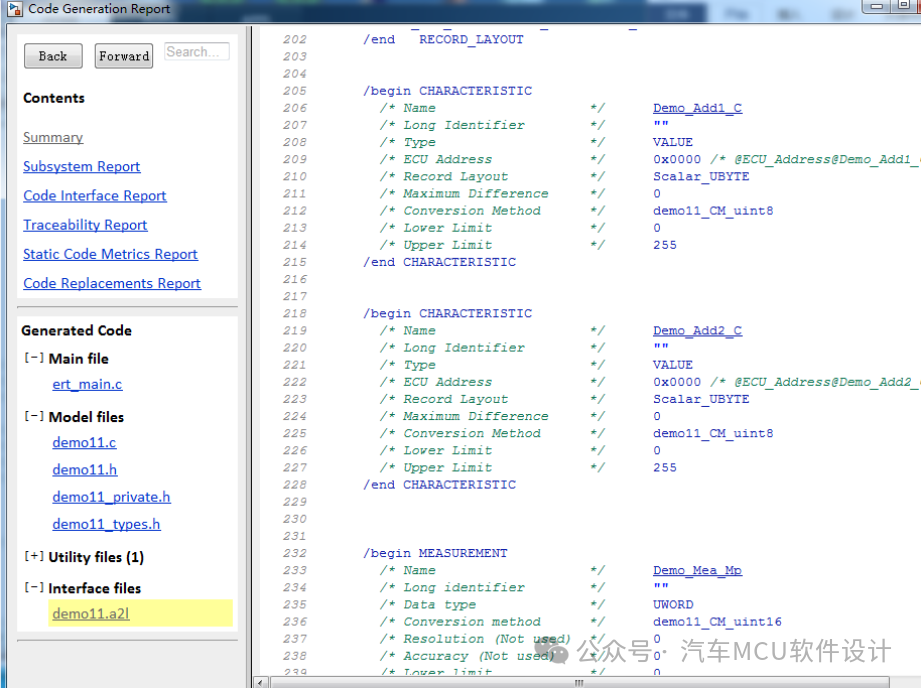Click 'VALUE' type on line 221
Screen dimensions: 921x688
[673, 365]
